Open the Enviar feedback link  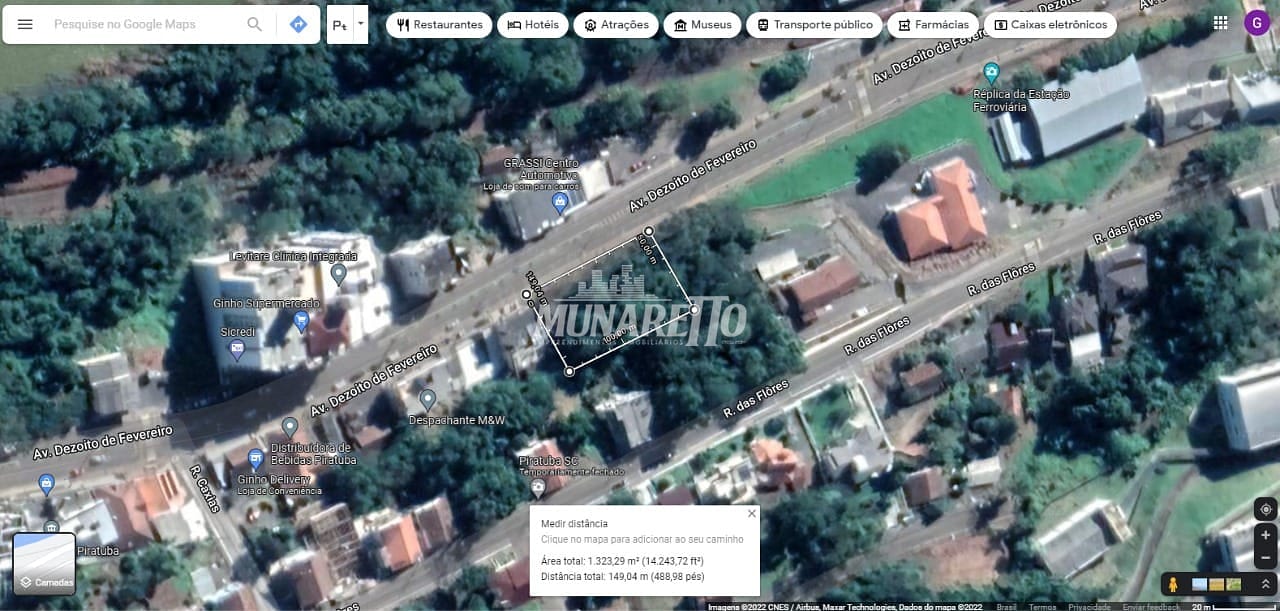(1148, 606)
